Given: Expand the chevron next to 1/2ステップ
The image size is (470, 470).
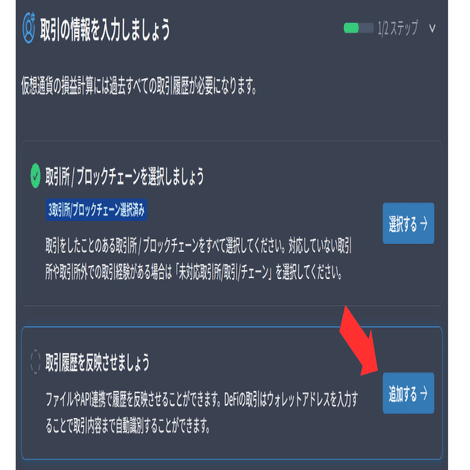Looking at the screenshot, I should tap(432, 28).
